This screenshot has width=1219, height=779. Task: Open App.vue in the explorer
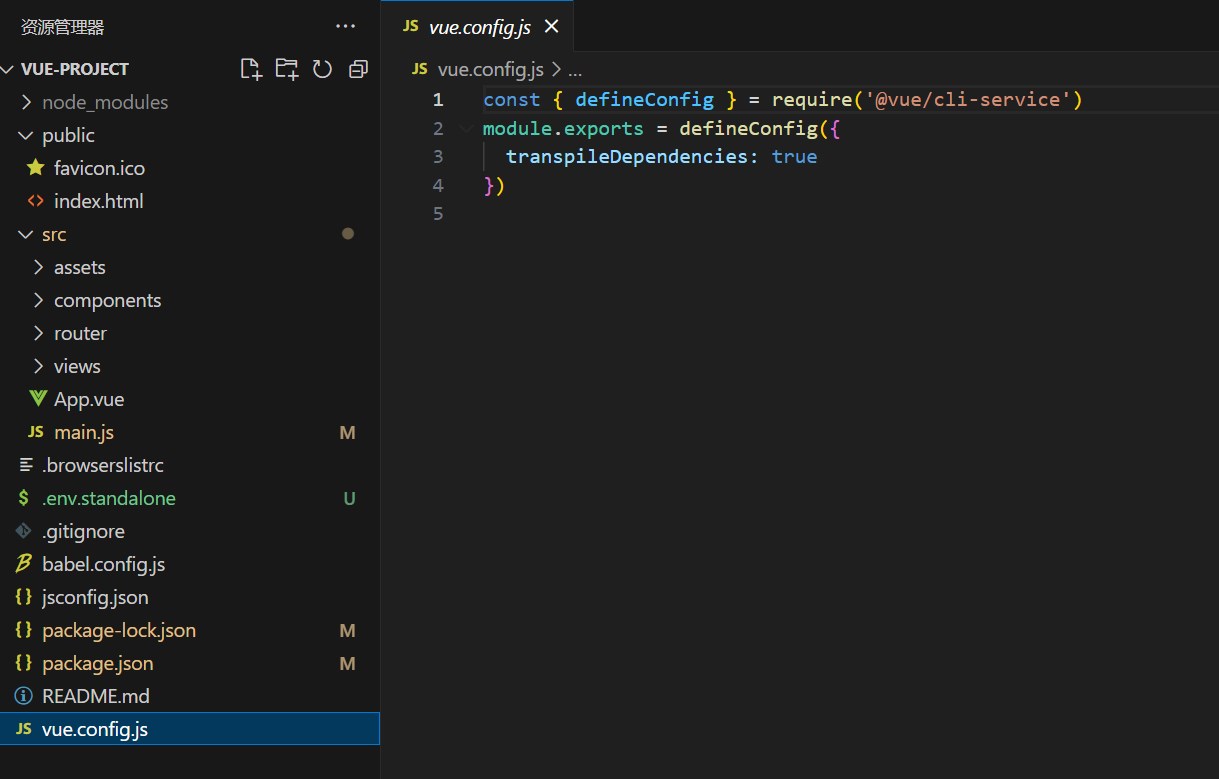point(89,399)
